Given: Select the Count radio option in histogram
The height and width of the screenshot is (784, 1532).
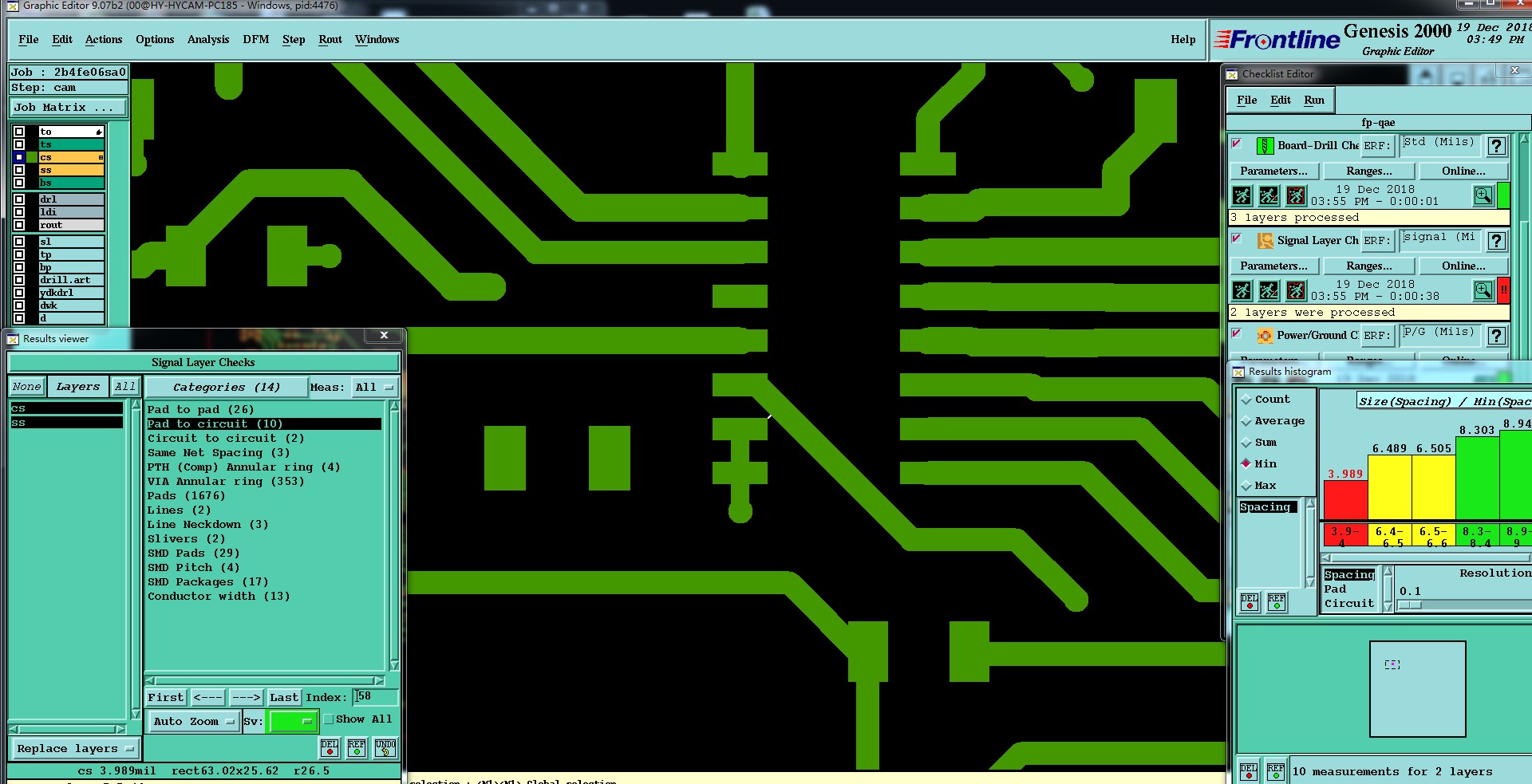Looking at the screenshot, I should coord(1246,400).
